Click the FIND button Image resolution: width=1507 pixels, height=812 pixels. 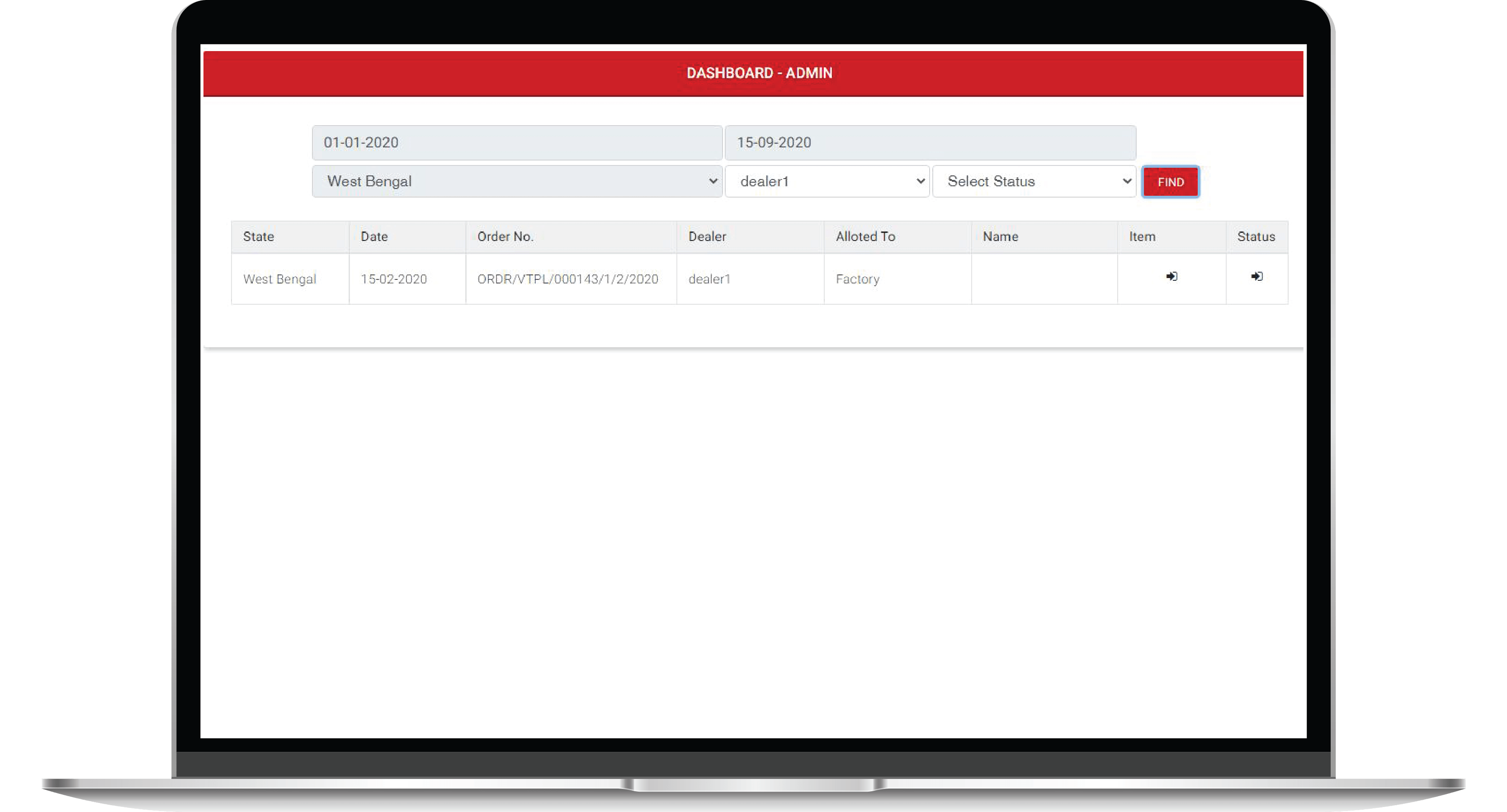(x=1170, y=181)
